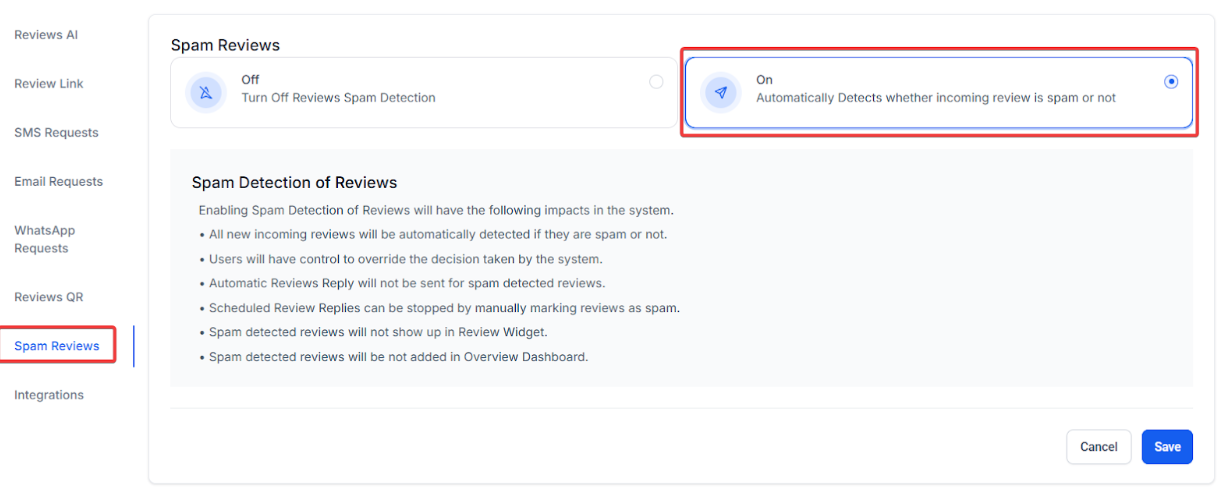Click 'Automatically Detects whether incoming review' description
This screenshot has height=504, width=1230.
(x=936, y=98)
